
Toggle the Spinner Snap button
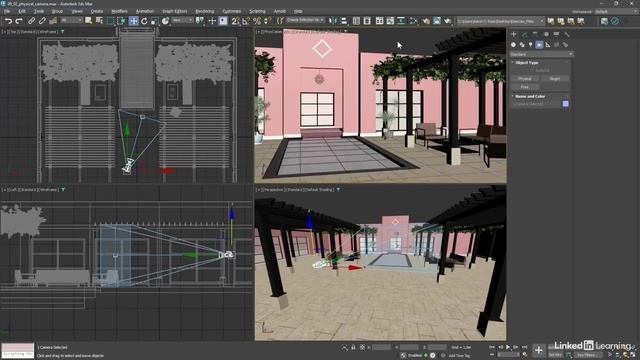click(x=267, y=21)
